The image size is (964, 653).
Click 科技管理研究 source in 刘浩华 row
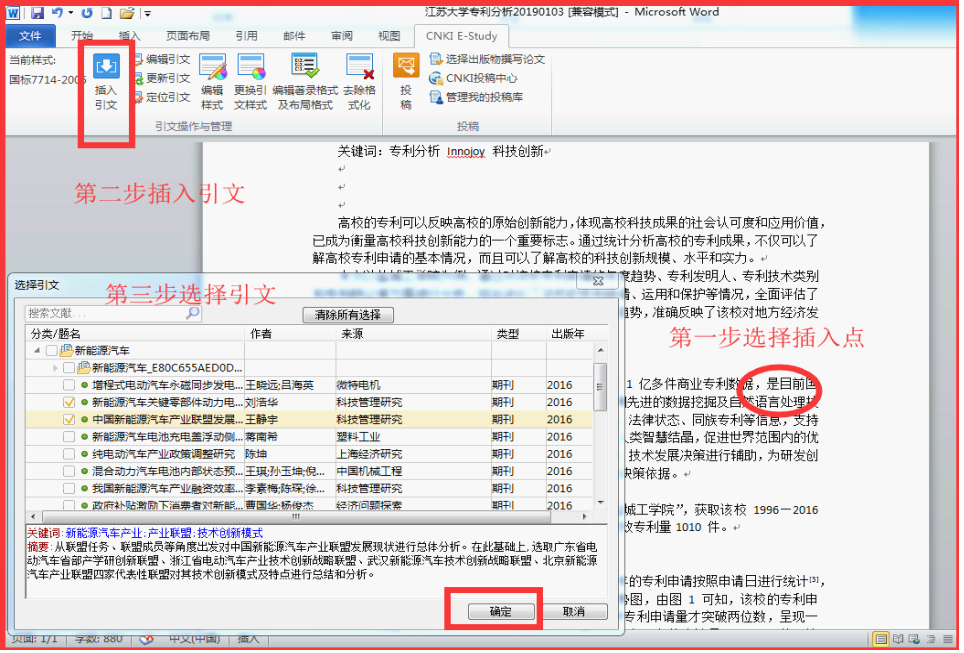pos(369,403)
